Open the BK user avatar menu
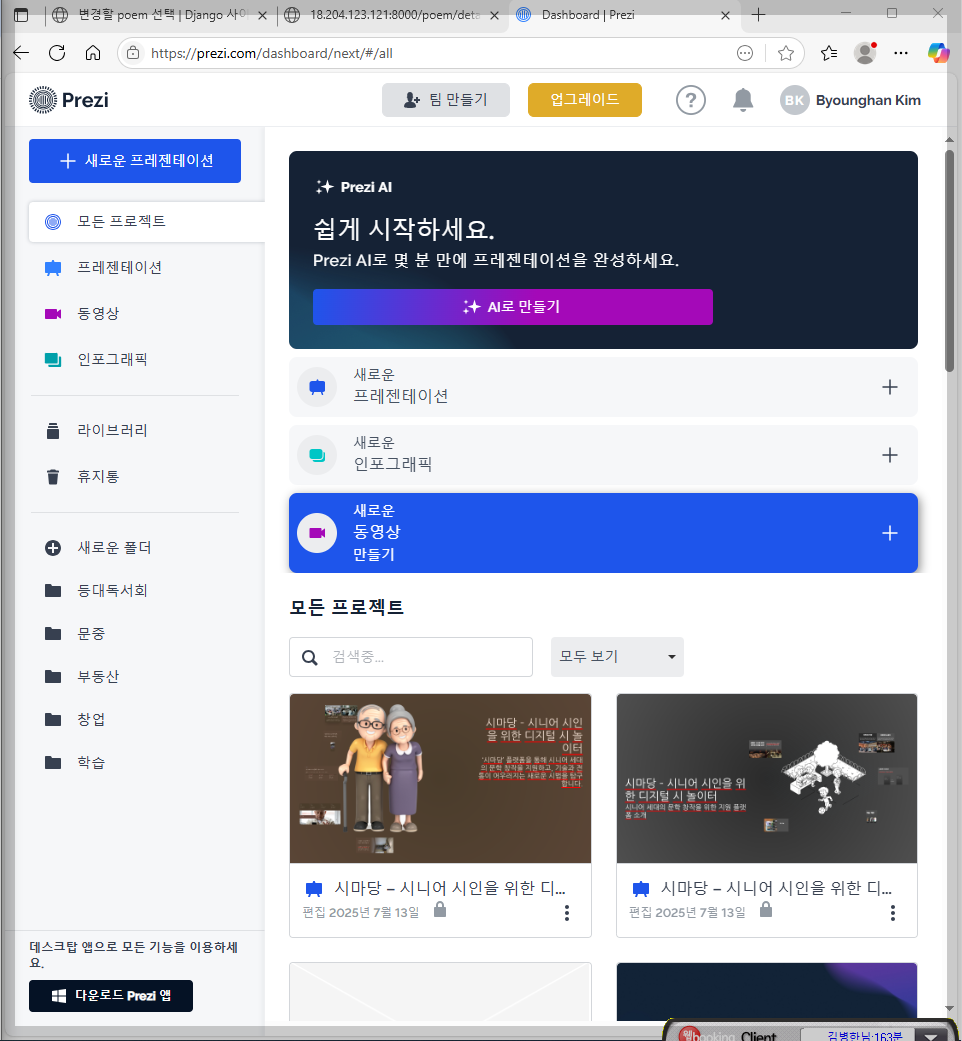 point(794,100)
